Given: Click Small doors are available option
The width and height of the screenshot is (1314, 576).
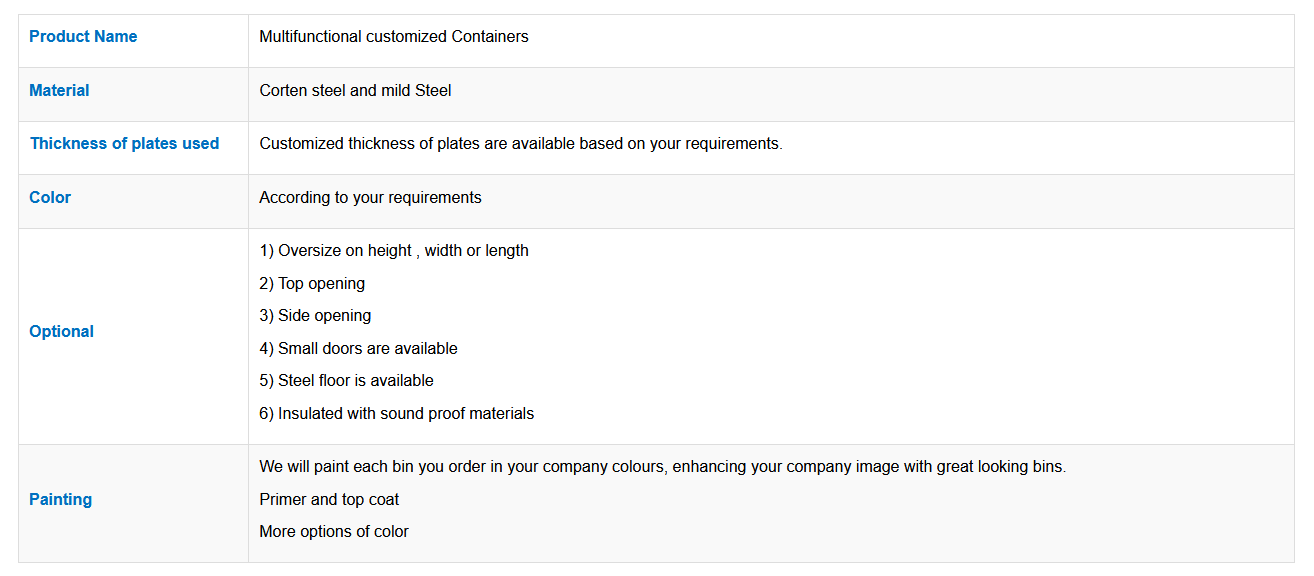Looking at the screenshot, I should click(358, 349).
